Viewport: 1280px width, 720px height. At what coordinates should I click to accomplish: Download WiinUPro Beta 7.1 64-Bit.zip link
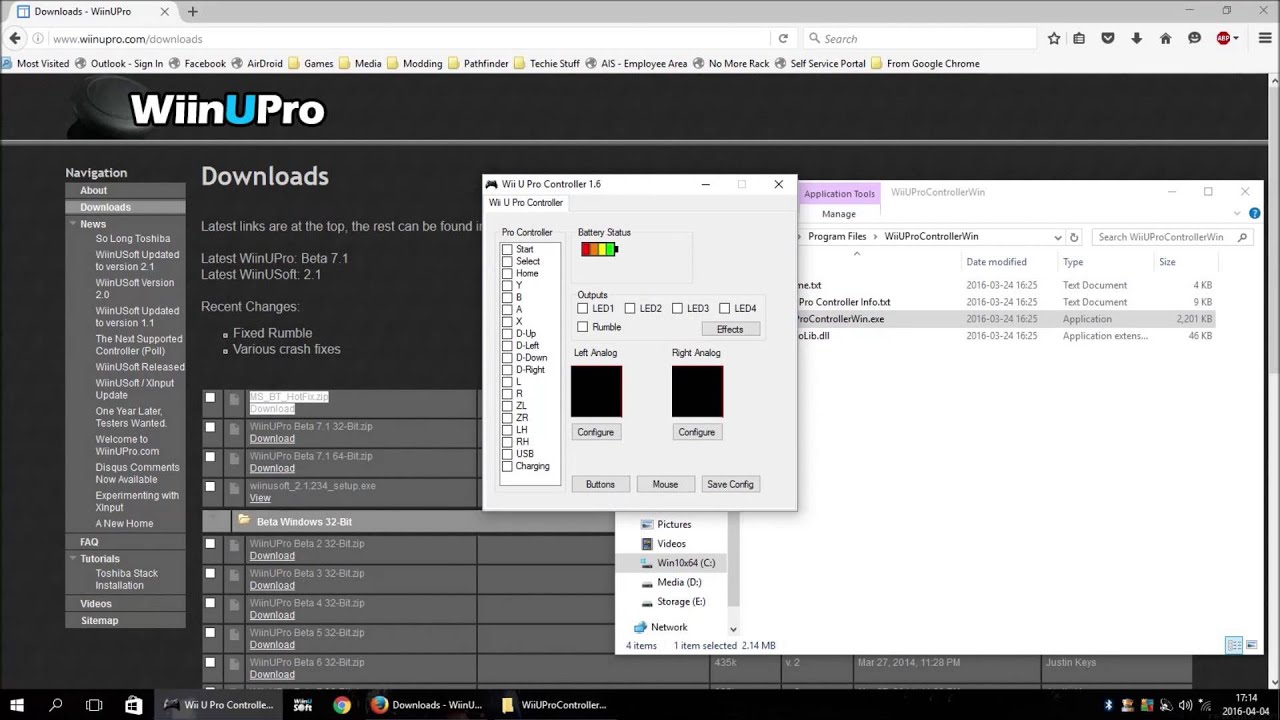(272, 468)
